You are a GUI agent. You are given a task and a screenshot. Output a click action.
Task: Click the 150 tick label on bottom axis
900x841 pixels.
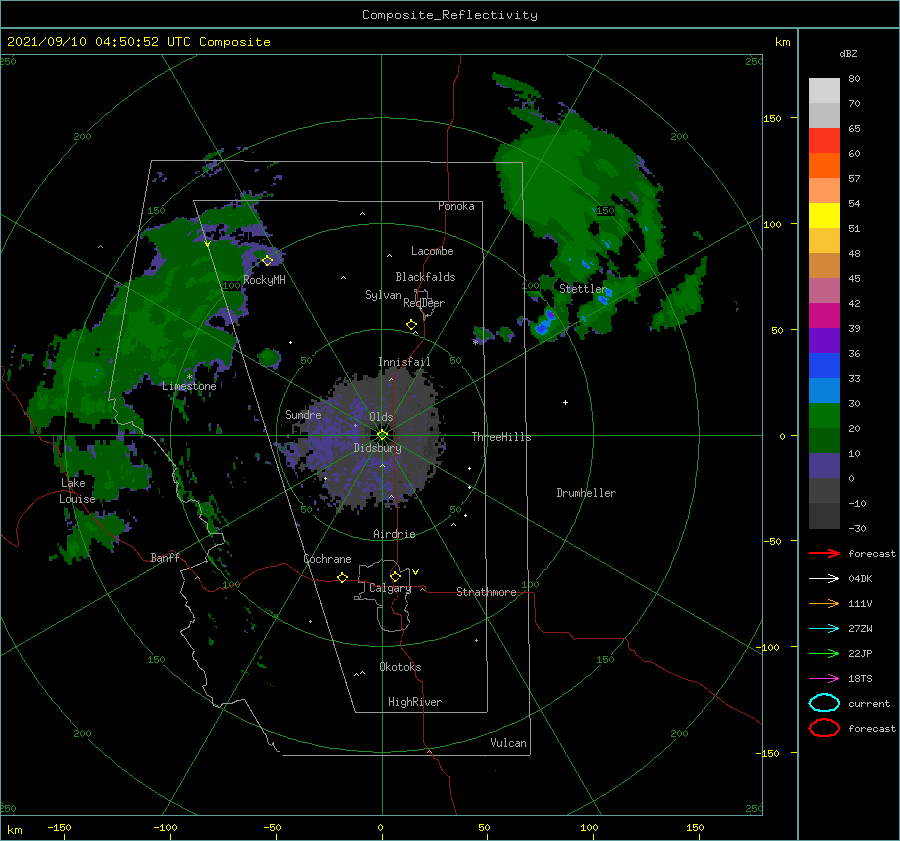(695, 828)
